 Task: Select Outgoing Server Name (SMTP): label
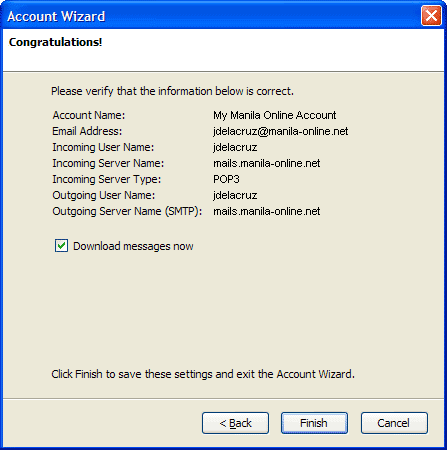[x=127, y=211]
